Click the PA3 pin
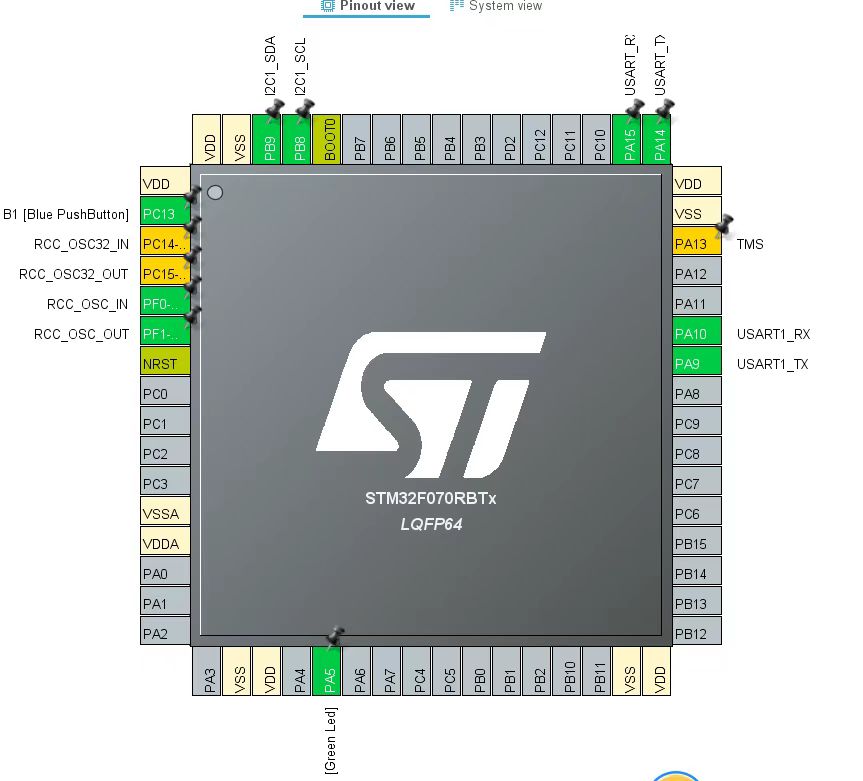 (x=206, y=671)
